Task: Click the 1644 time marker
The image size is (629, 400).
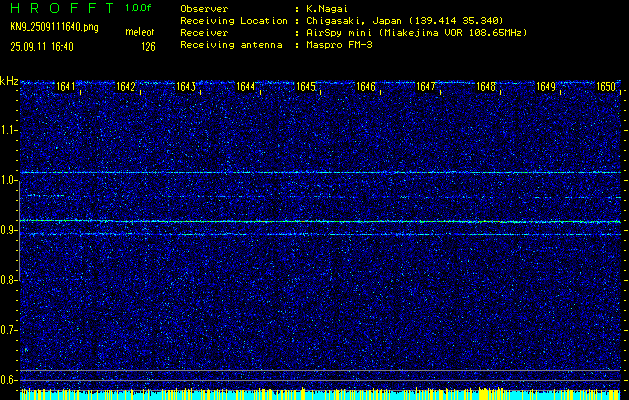Action: pos(246,87)
